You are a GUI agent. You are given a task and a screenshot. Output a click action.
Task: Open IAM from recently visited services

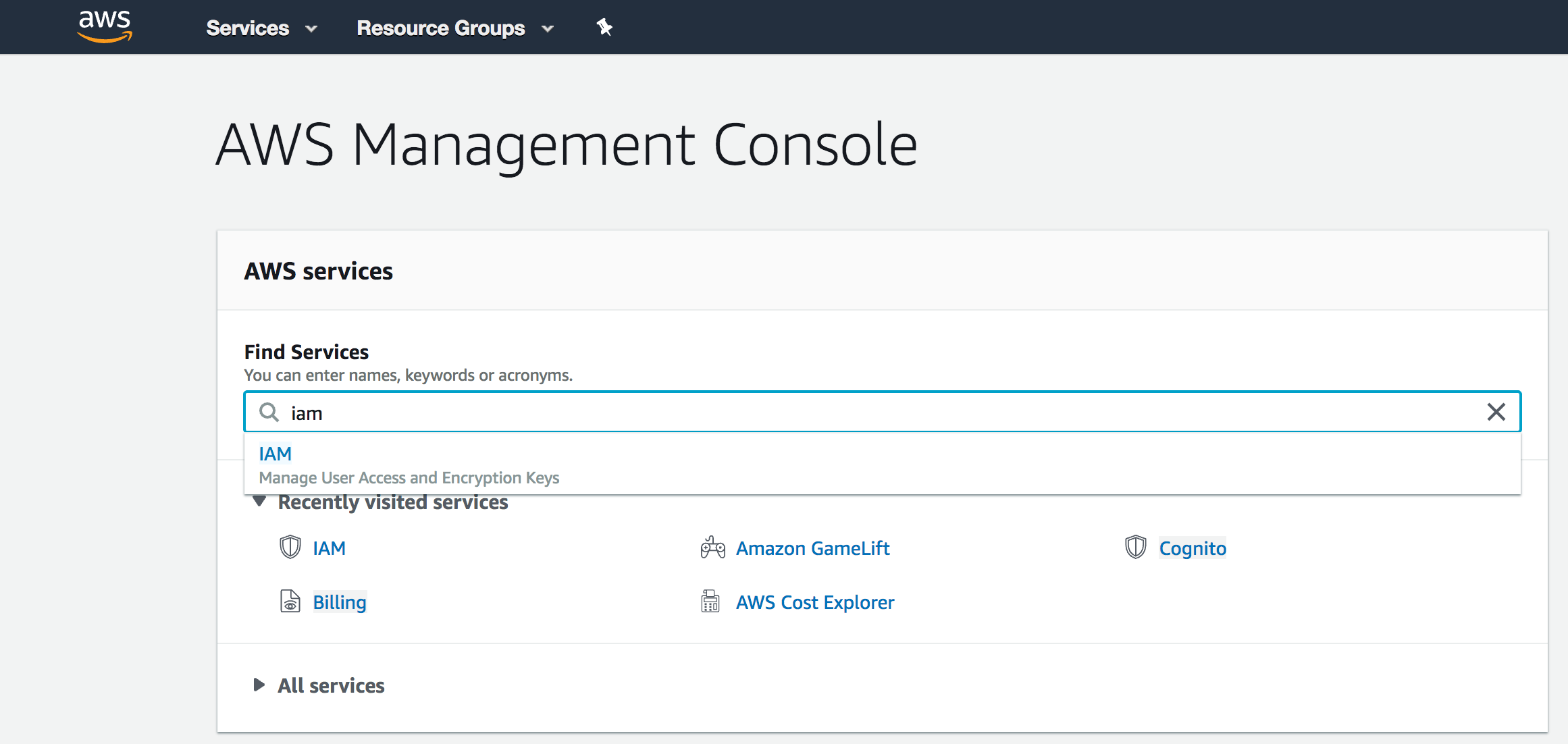click(329, 548)
